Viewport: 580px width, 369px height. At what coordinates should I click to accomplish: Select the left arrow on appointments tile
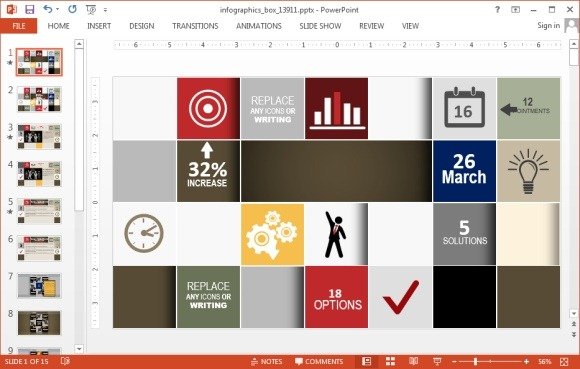509,109
